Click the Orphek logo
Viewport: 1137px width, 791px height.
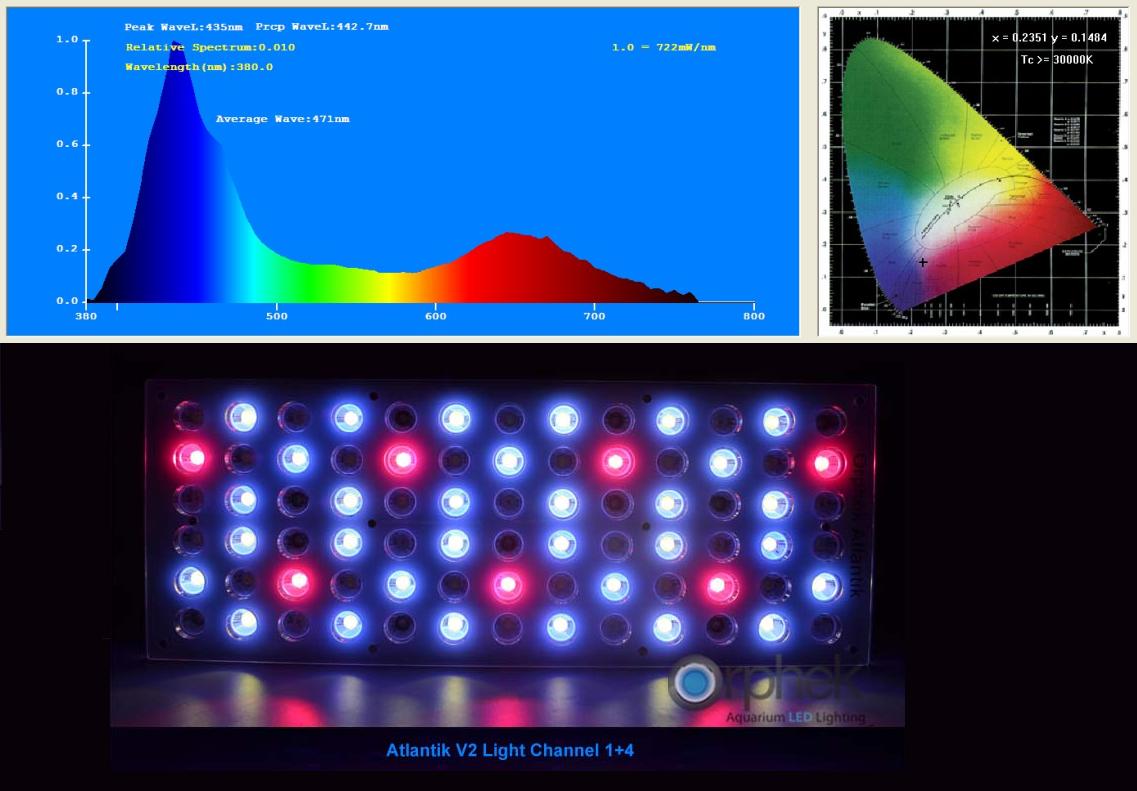coord(766,682)
